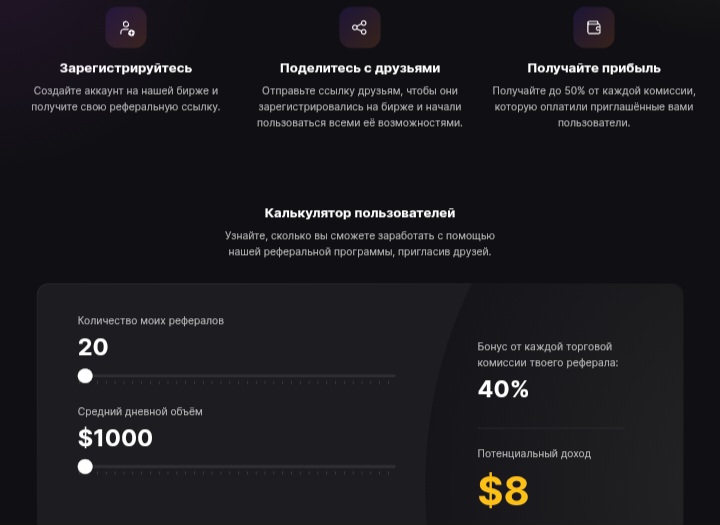Click the Поделитесь с друзьями heading
The width and height of the screenshot is (720, 525).
pyautogui.click(x=360, y=68)
